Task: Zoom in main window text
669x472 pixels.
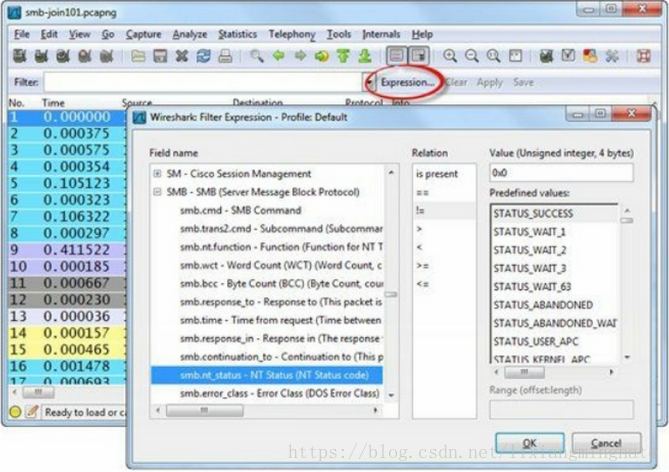Action: [450, 56]
